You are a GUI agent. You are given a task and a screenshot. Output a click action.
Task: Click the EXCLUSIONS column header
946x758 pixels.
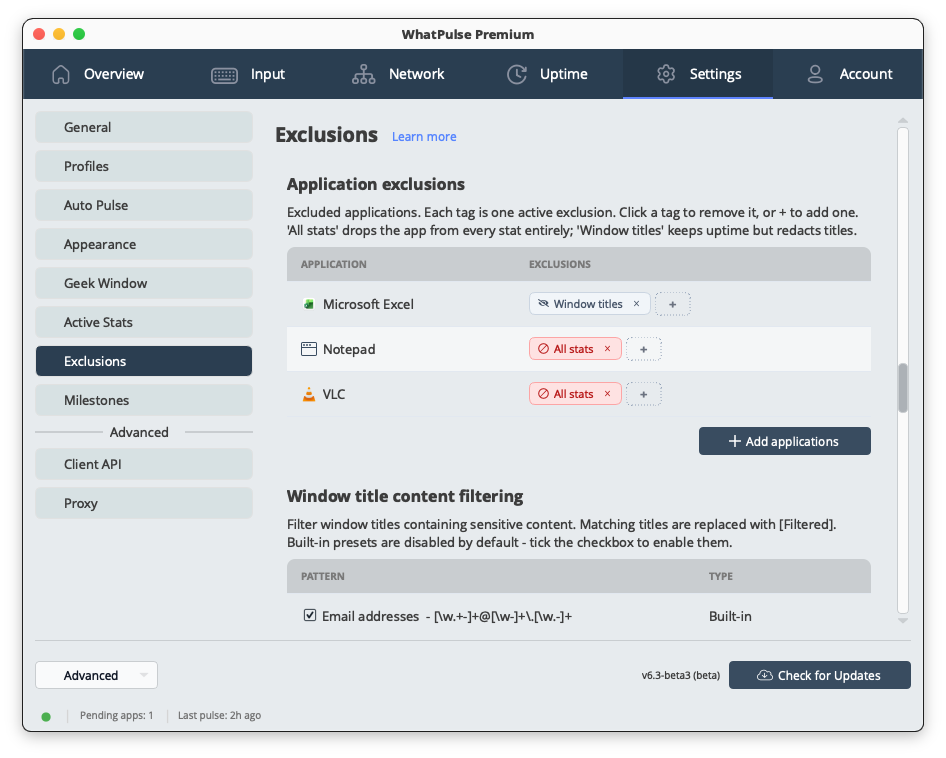560,264
